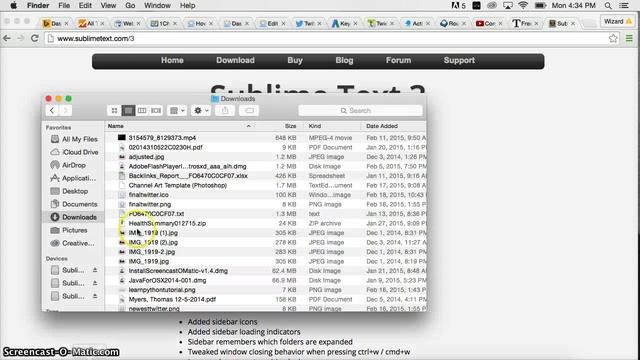Open Buy link on Sublime Text site

click(295, 60)
